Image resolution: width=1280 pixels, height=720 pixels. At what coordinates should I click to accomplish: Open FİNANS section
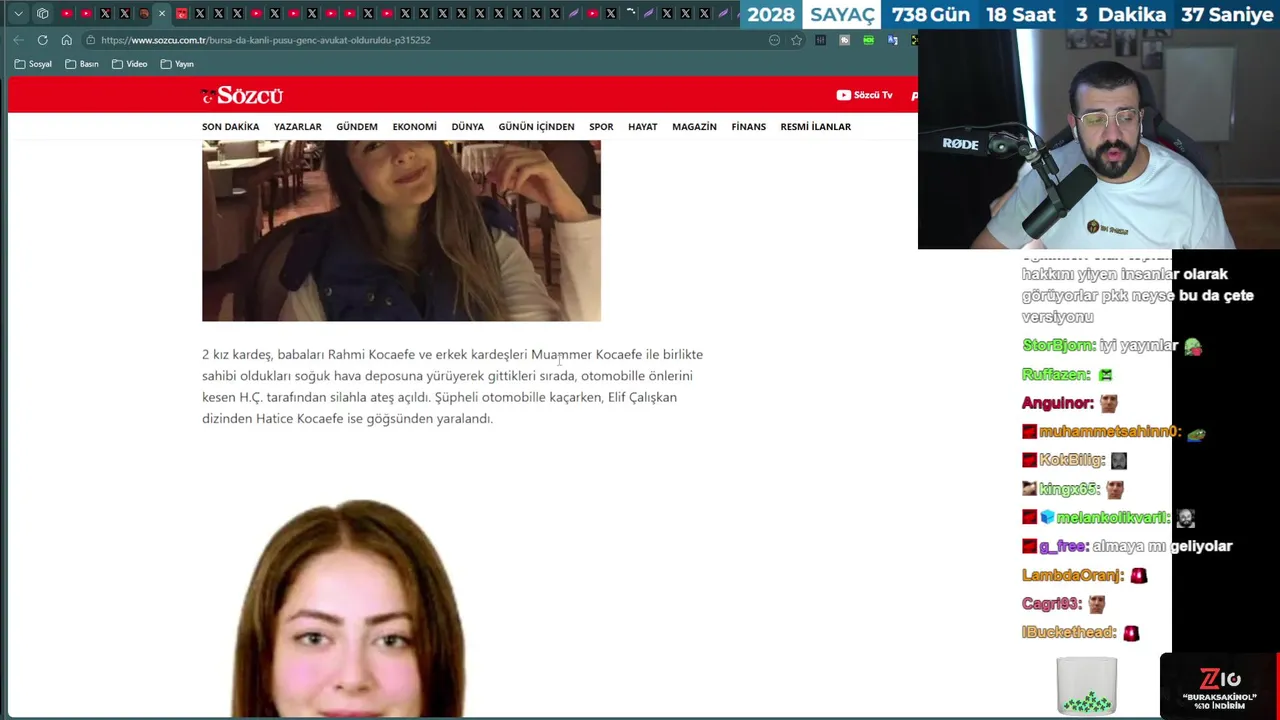point(748,127)
